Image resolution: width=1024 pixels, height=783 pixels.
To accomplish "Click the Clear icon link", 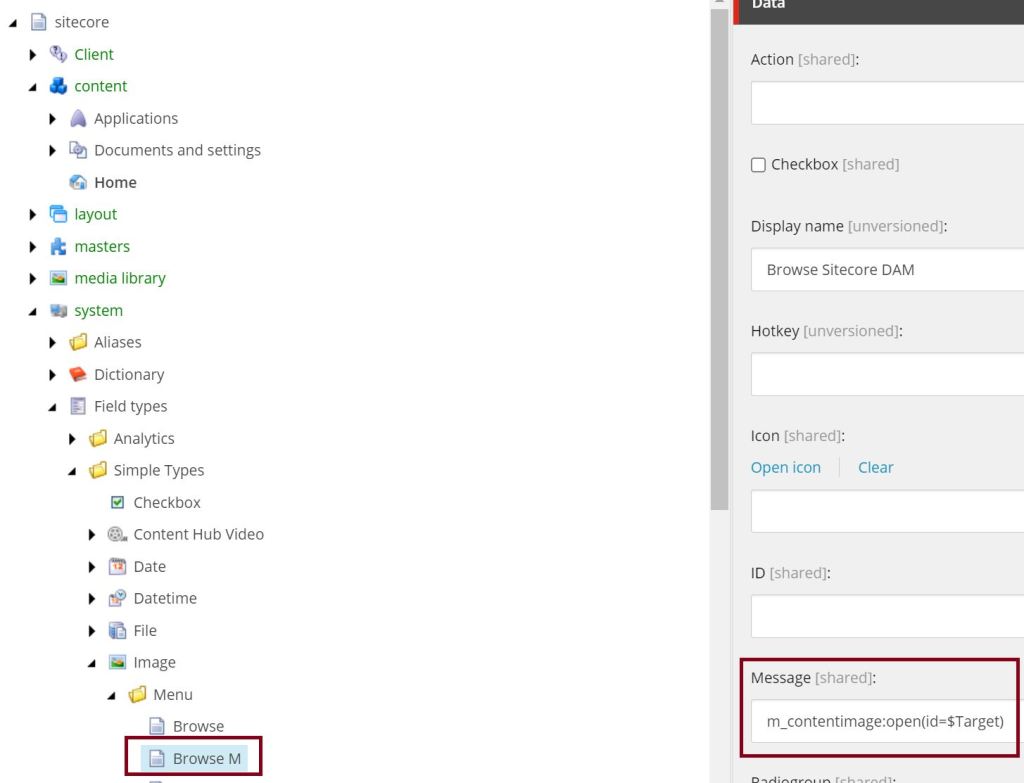I will point(875,467).
